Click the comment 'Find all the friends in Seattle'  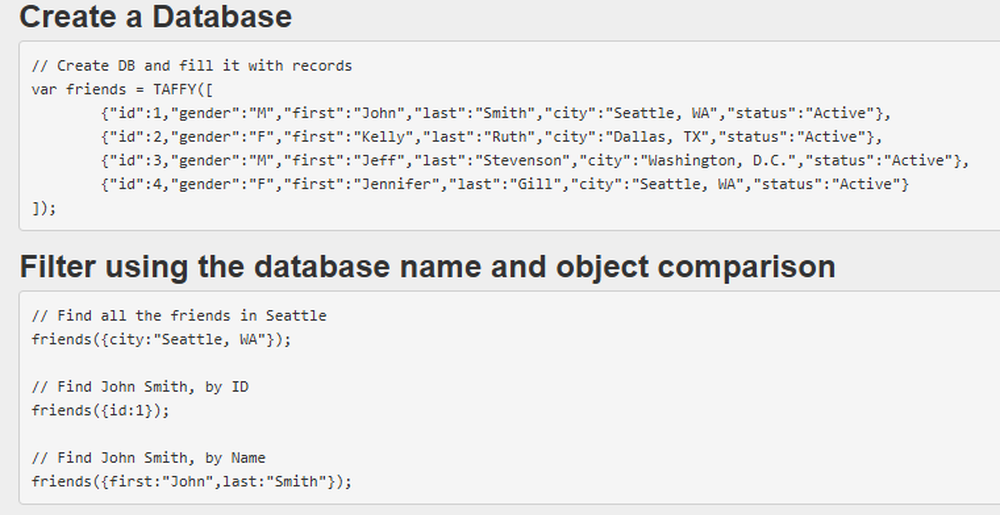[179, 316]
